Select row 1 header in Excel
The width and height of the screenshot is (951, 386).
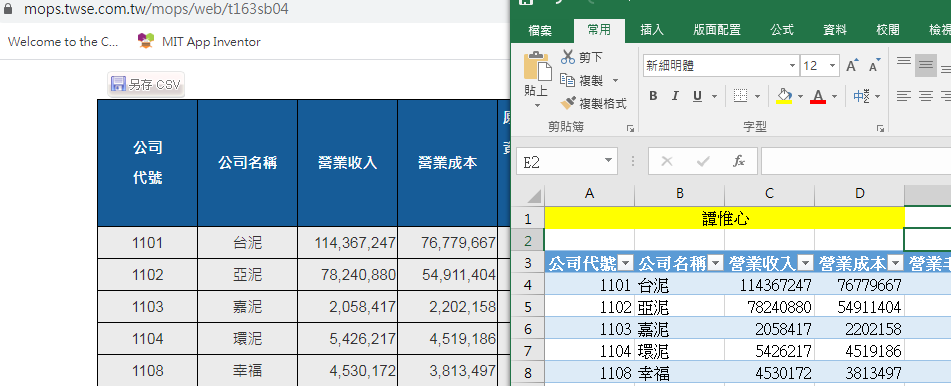pos(528,218)
